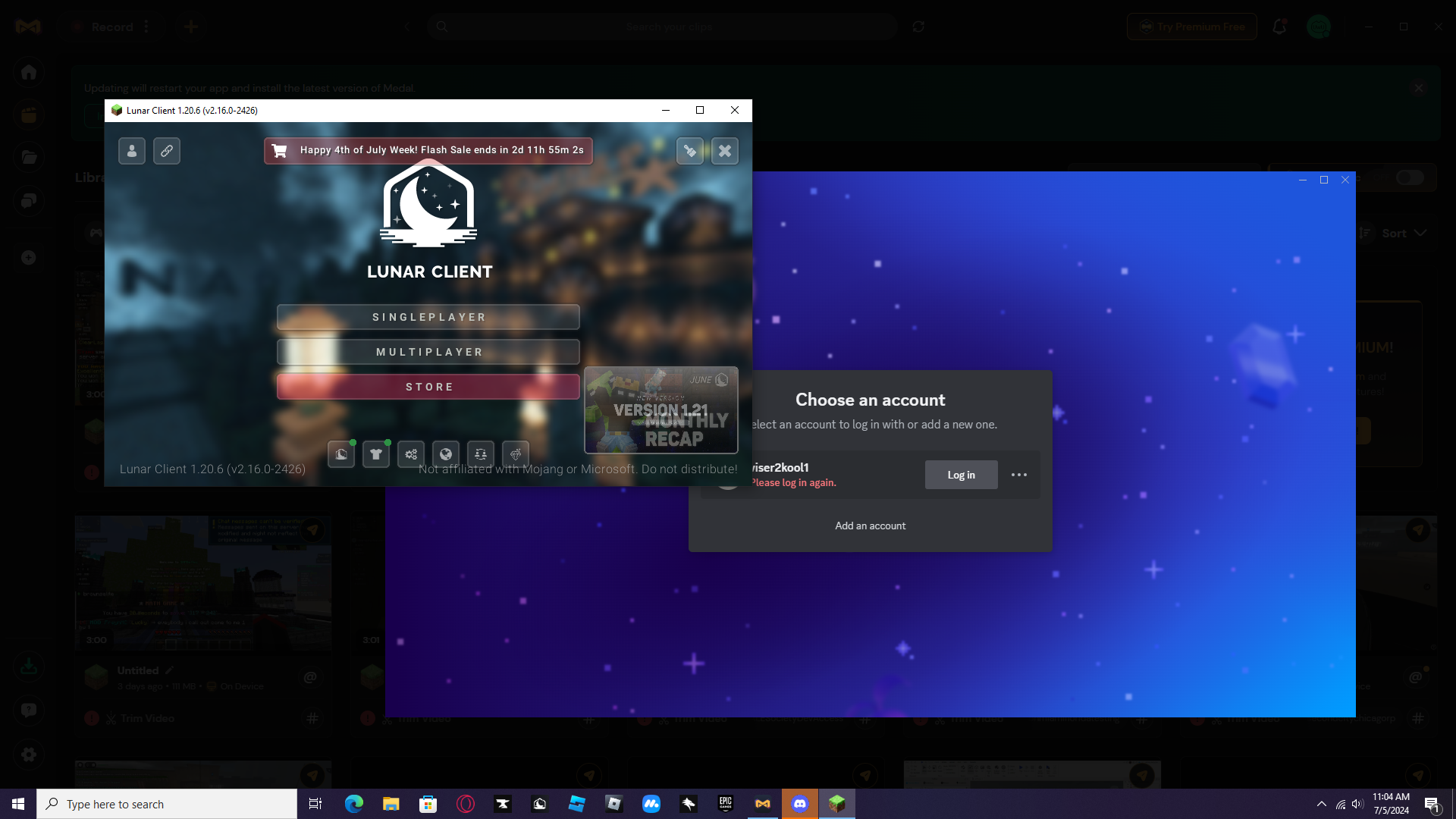Open the feedback bubble icon in Medal sidebar
The width and height of the screenshot is (1456, 819).
[29, 711]
